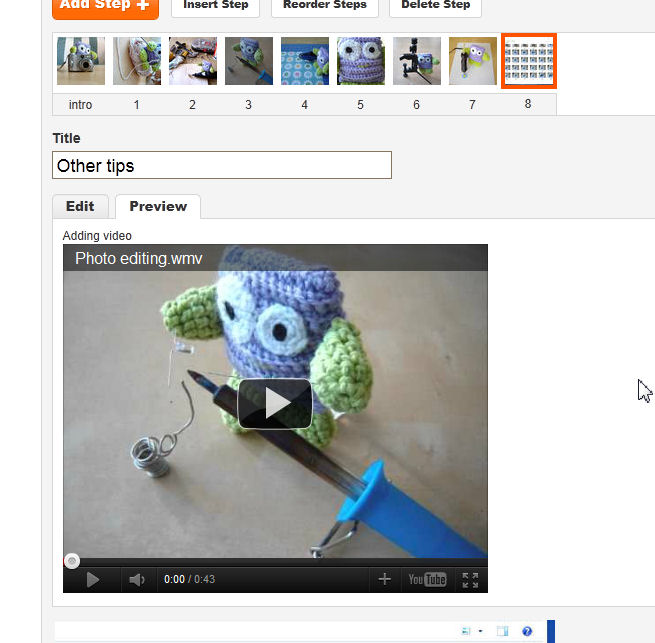Switch to the Edit tab
This screenshot has width=655, height=643.
[x=80, y=206]
